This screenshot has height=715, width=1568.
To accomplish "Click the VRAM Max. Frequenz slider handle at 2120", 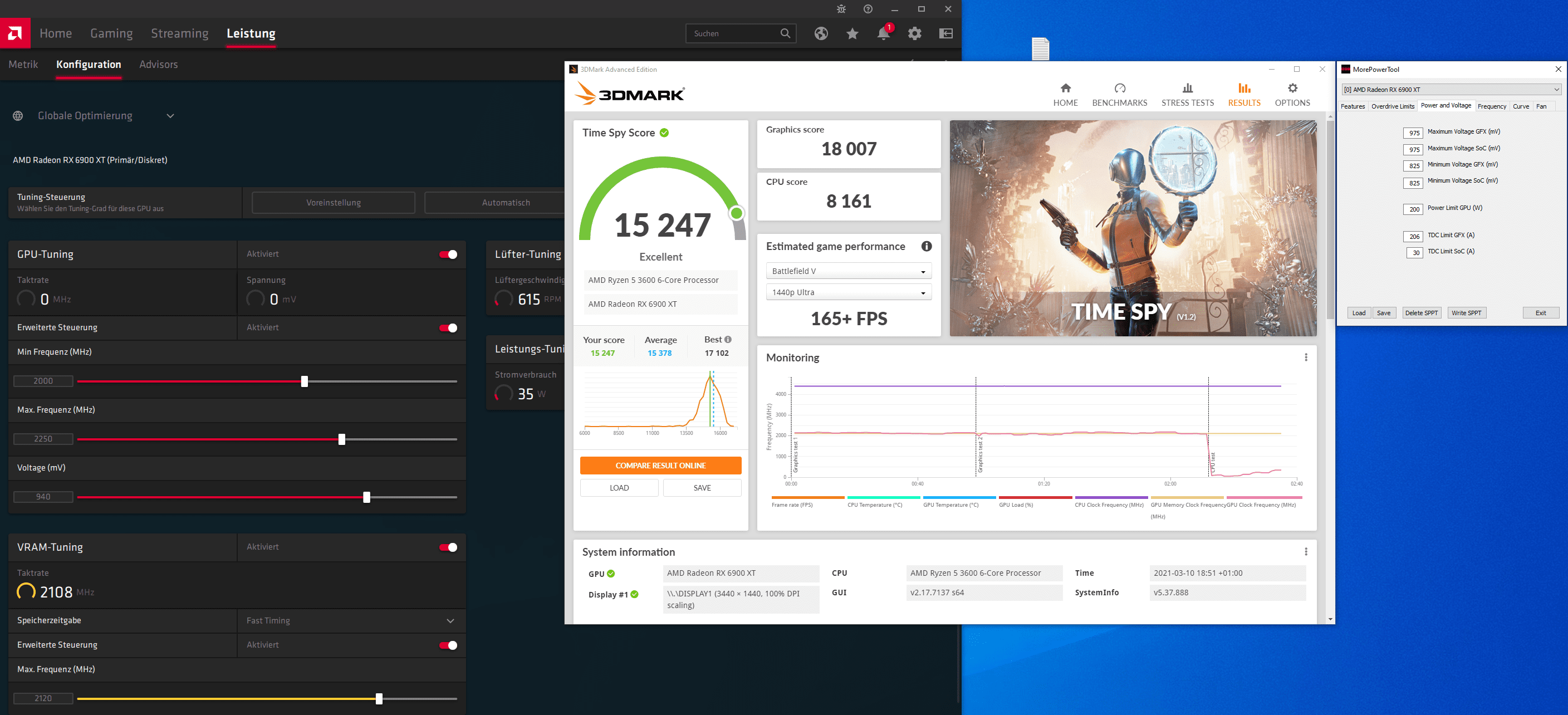I will 379,698.
